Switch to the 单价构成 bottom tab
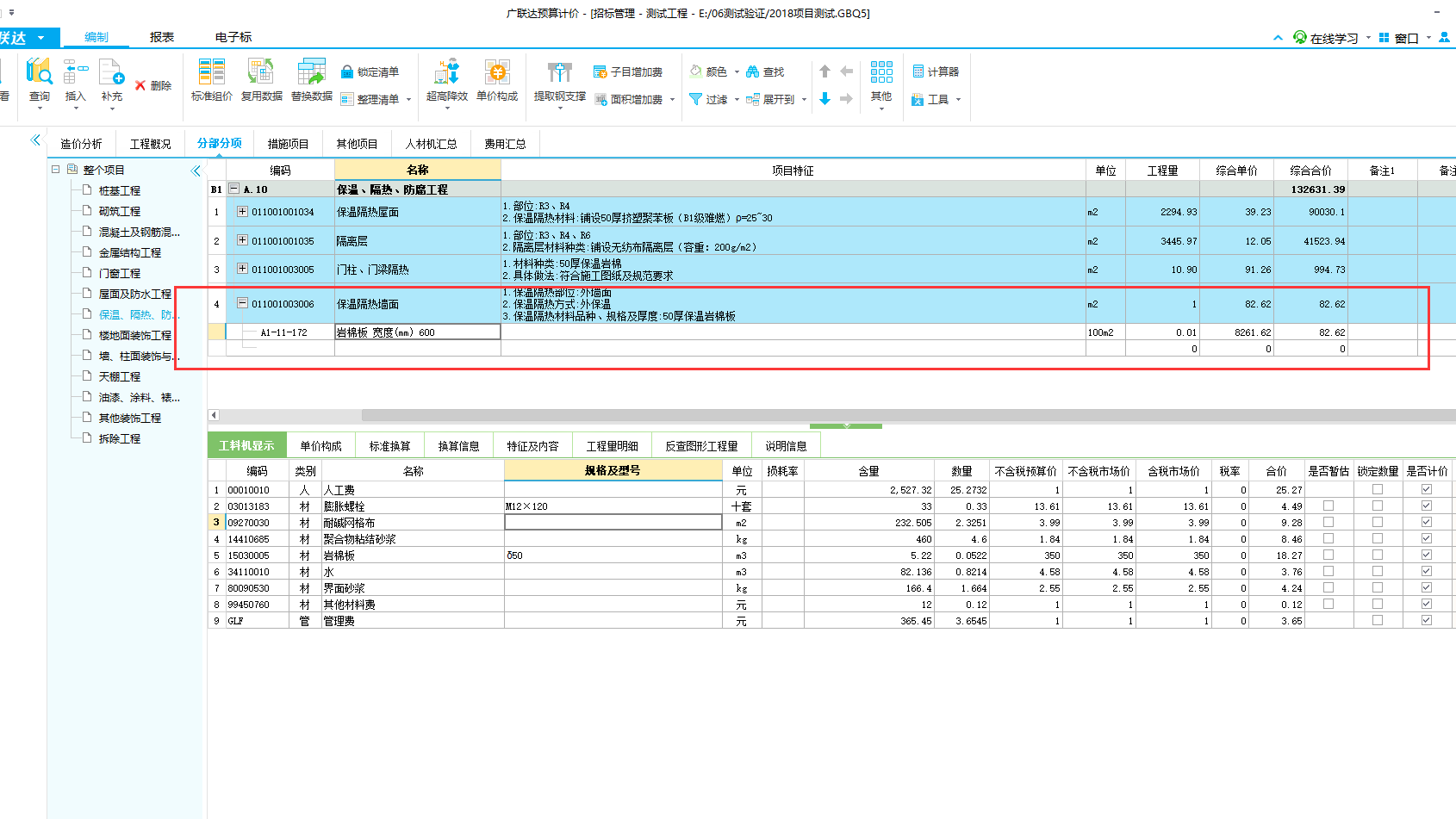Screen dimensions: 1456x819 pos(320,446)
